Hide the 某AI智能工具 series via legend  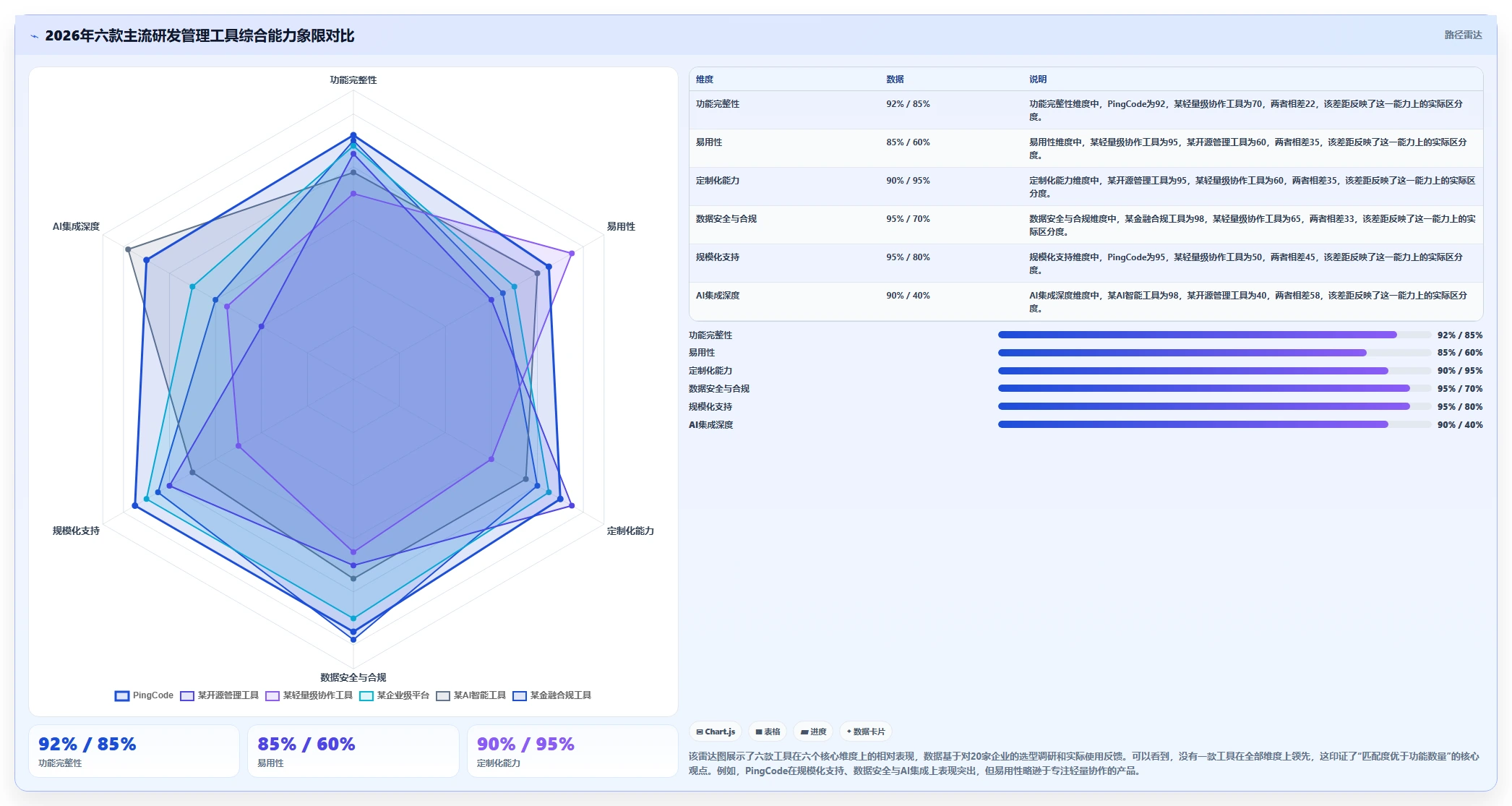471,695
